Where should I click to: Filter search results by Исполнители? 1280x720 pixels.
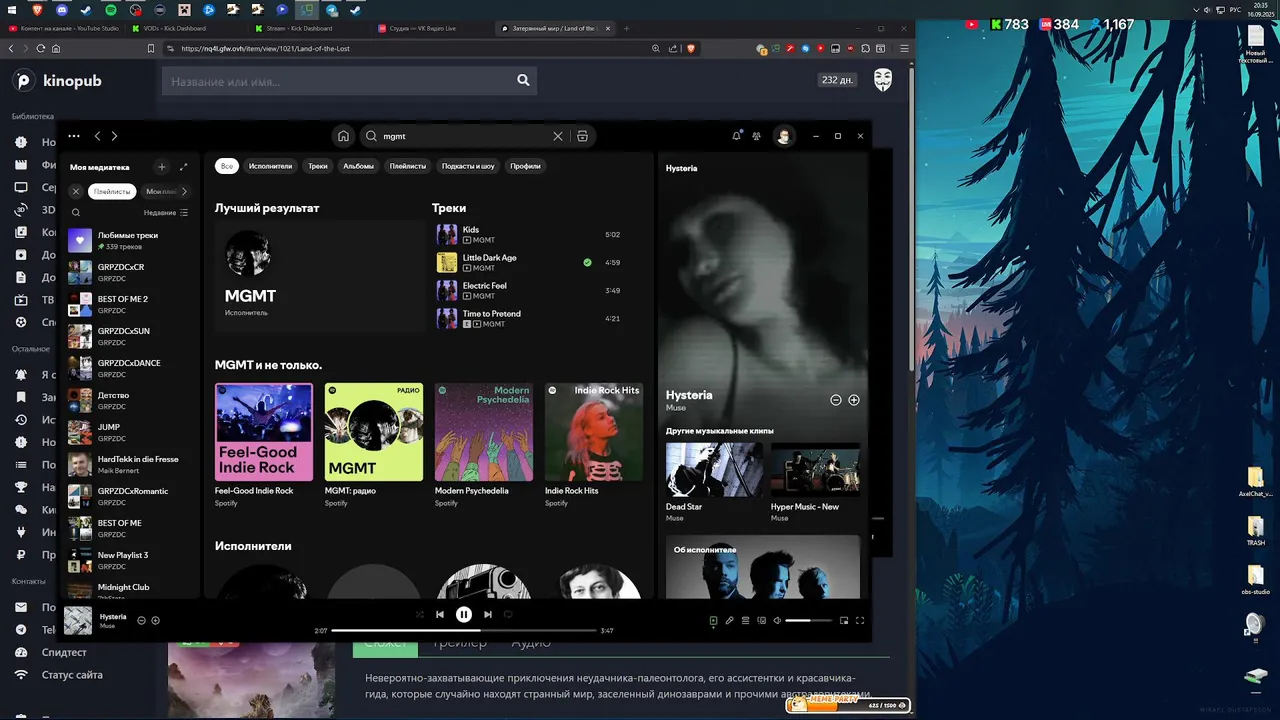coord(270,166)
